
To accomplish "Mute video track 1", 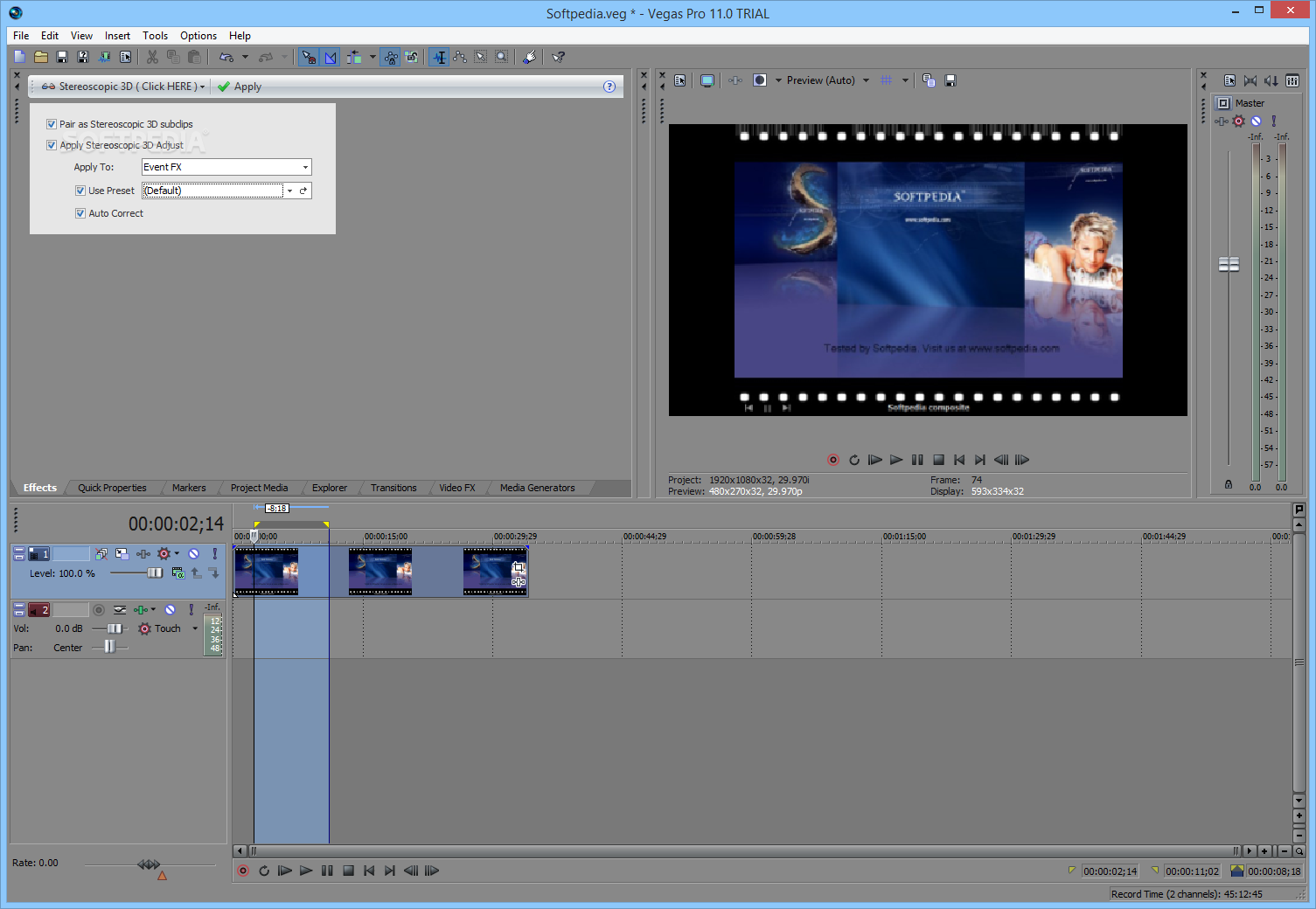I will click(x=194, y=553).
